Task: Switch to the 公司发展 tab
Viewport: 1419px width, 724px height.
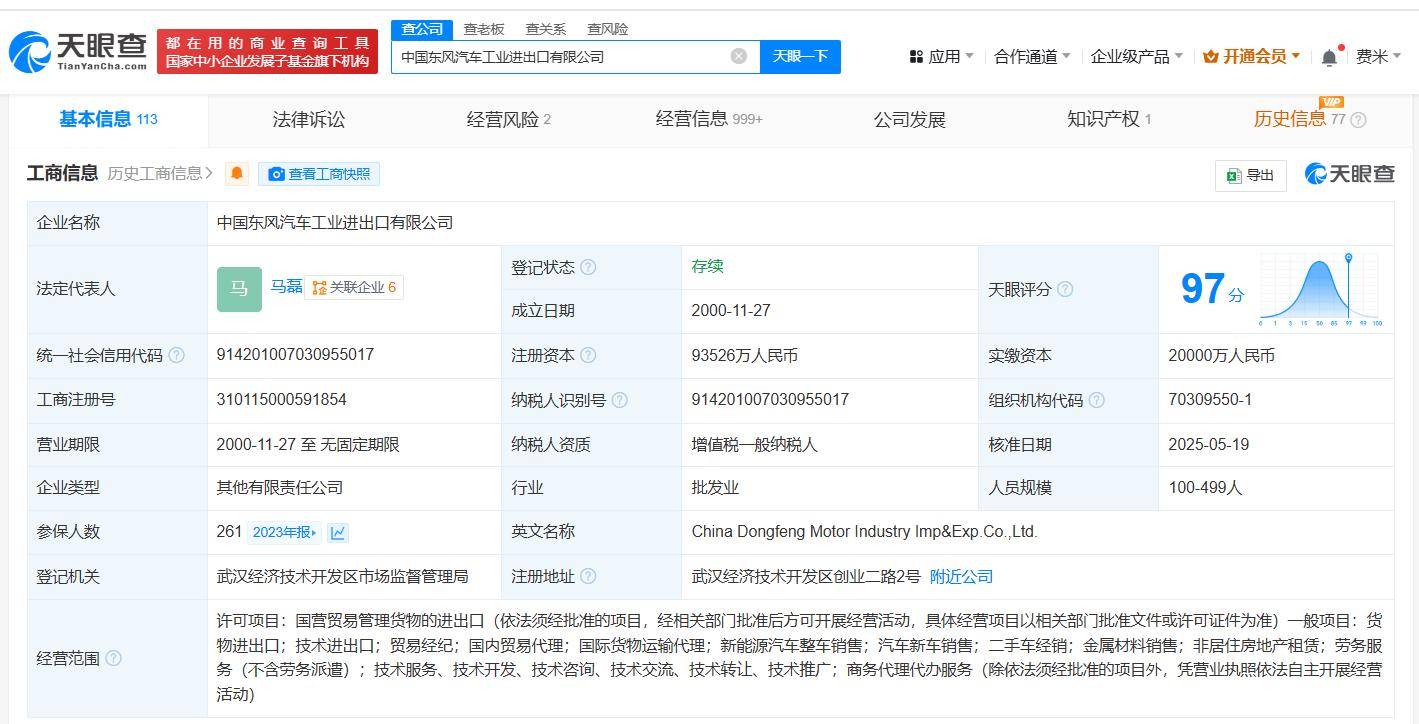Action: 910,119
